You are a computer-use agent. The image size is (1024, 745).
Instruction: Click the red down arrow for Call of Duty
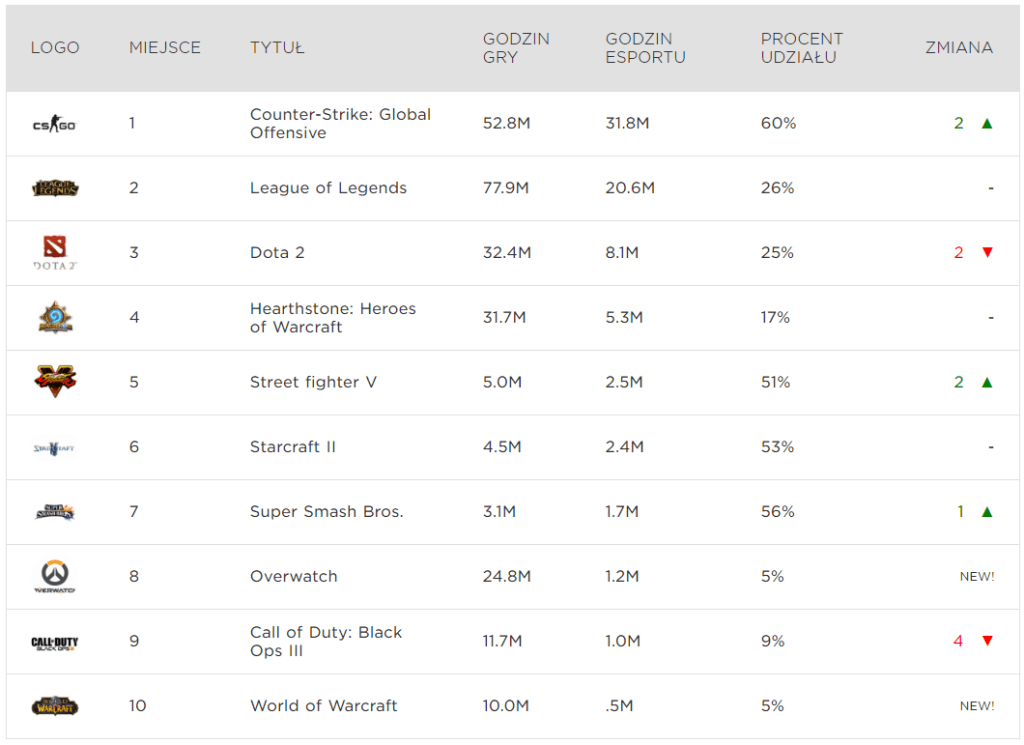[x=987, y=641]
